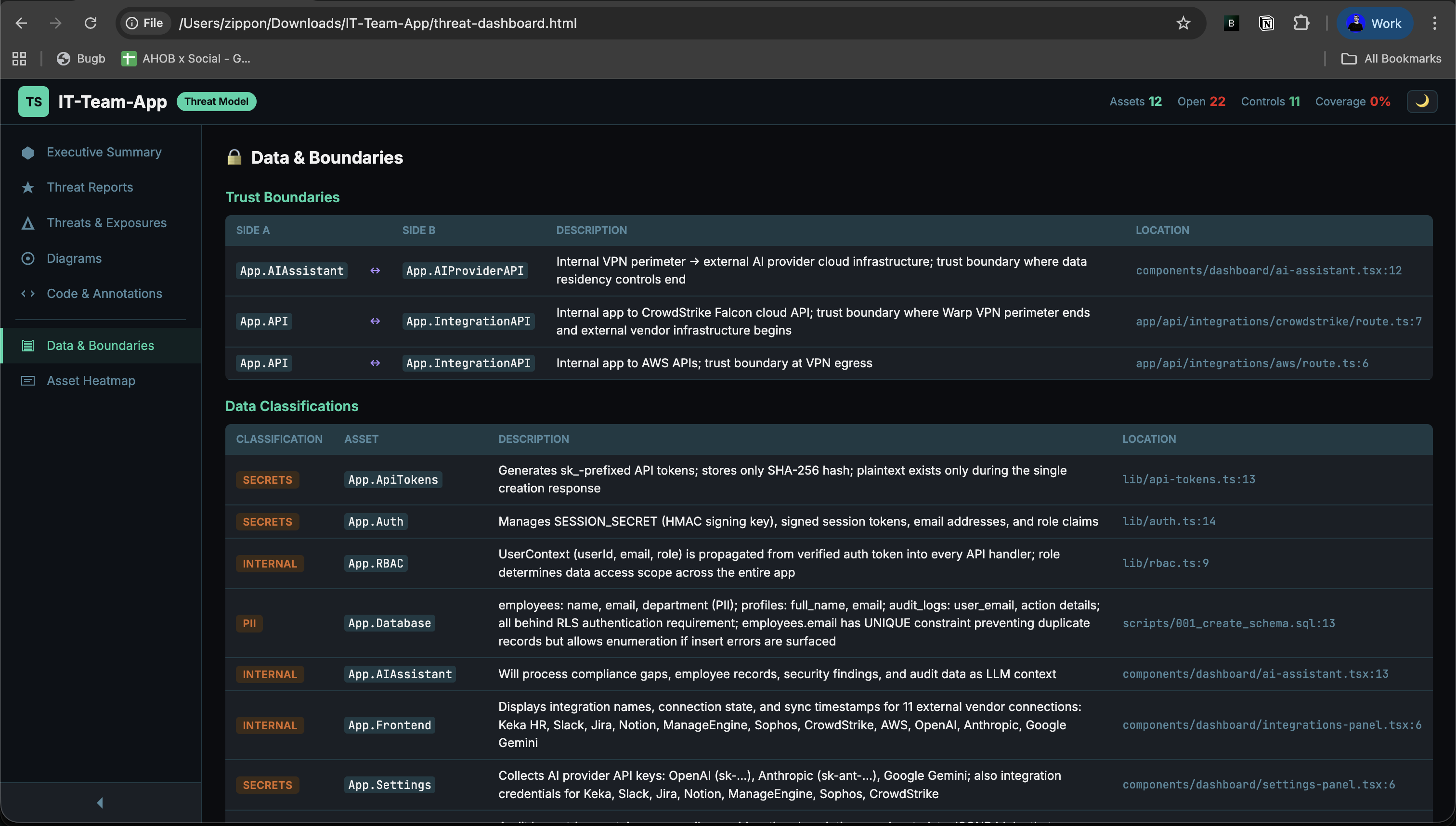
Task: Toggle dark mode with the moon button
Action: (x=1421, y=101)
